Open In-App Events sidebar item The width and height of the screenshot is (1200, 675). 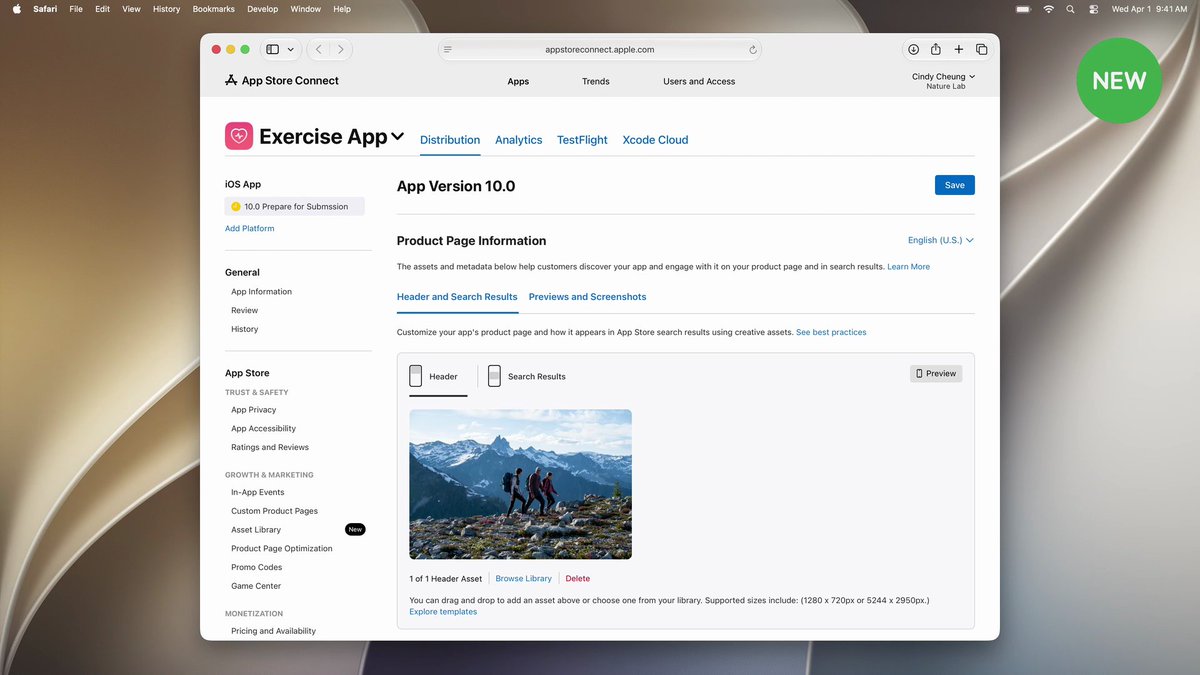[258, 492]
